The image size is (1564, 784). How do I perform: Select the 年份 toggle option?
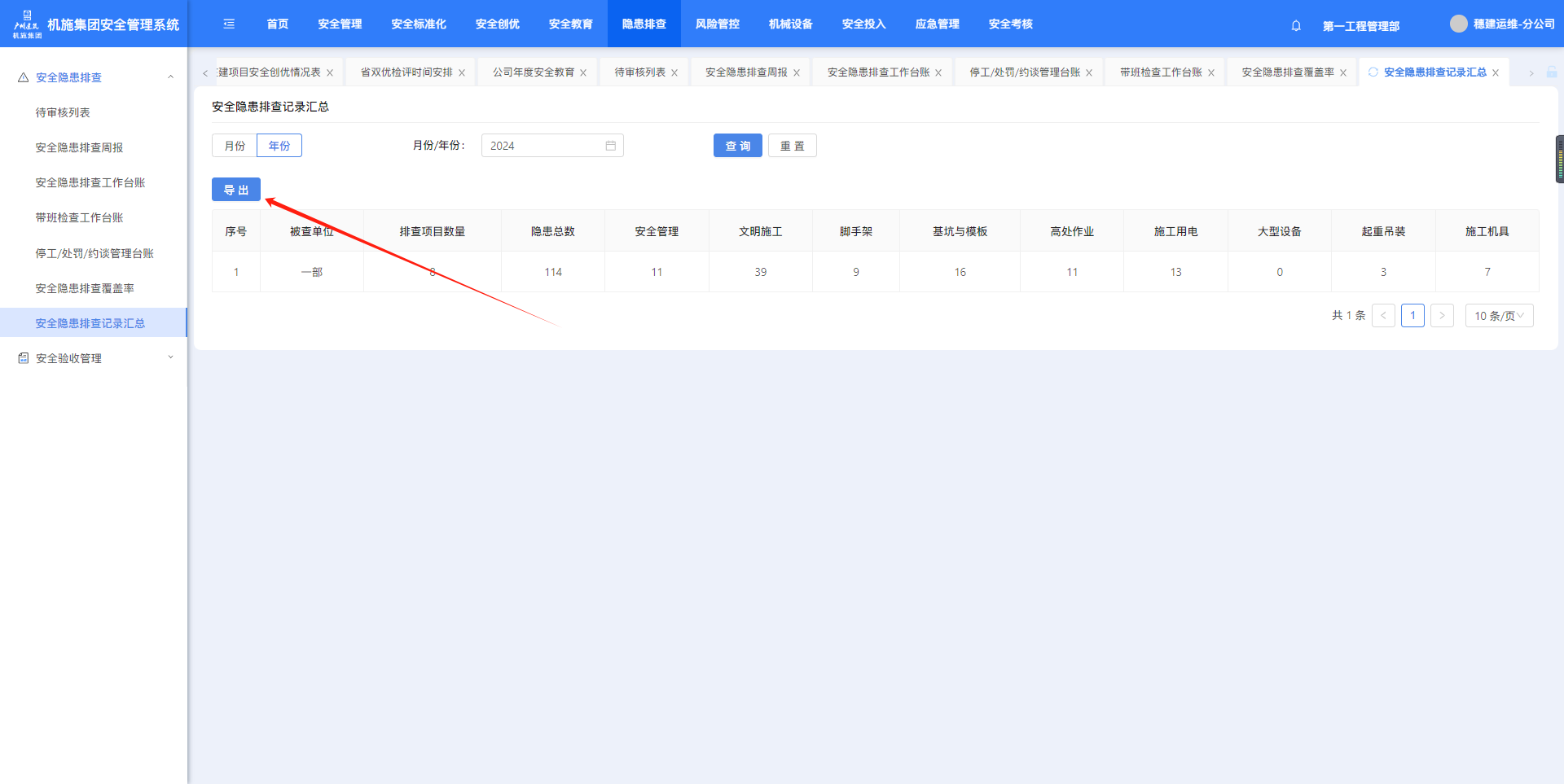click(279, 146)
